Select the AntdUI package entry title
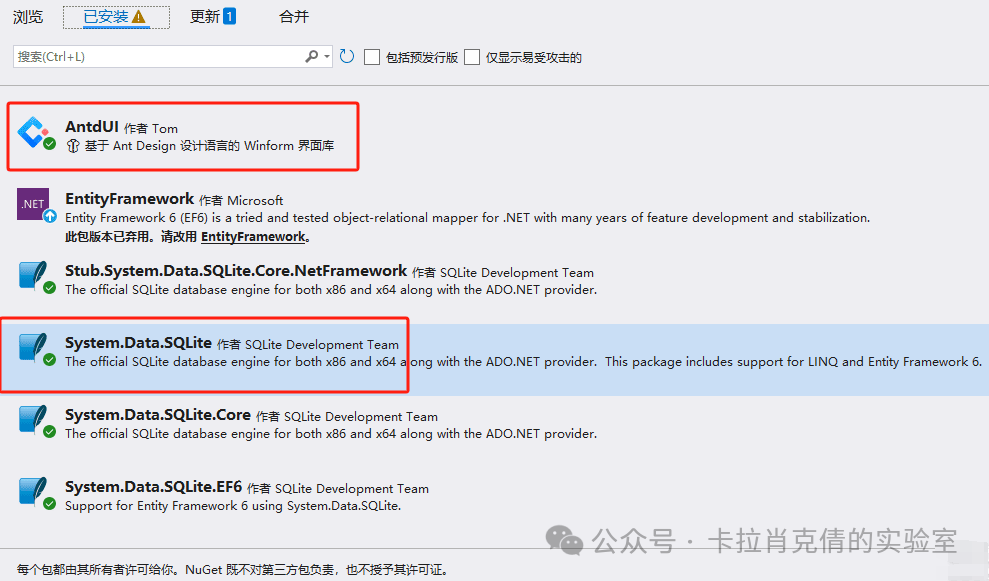The image size is (989, 581). [x=92, y=127]
